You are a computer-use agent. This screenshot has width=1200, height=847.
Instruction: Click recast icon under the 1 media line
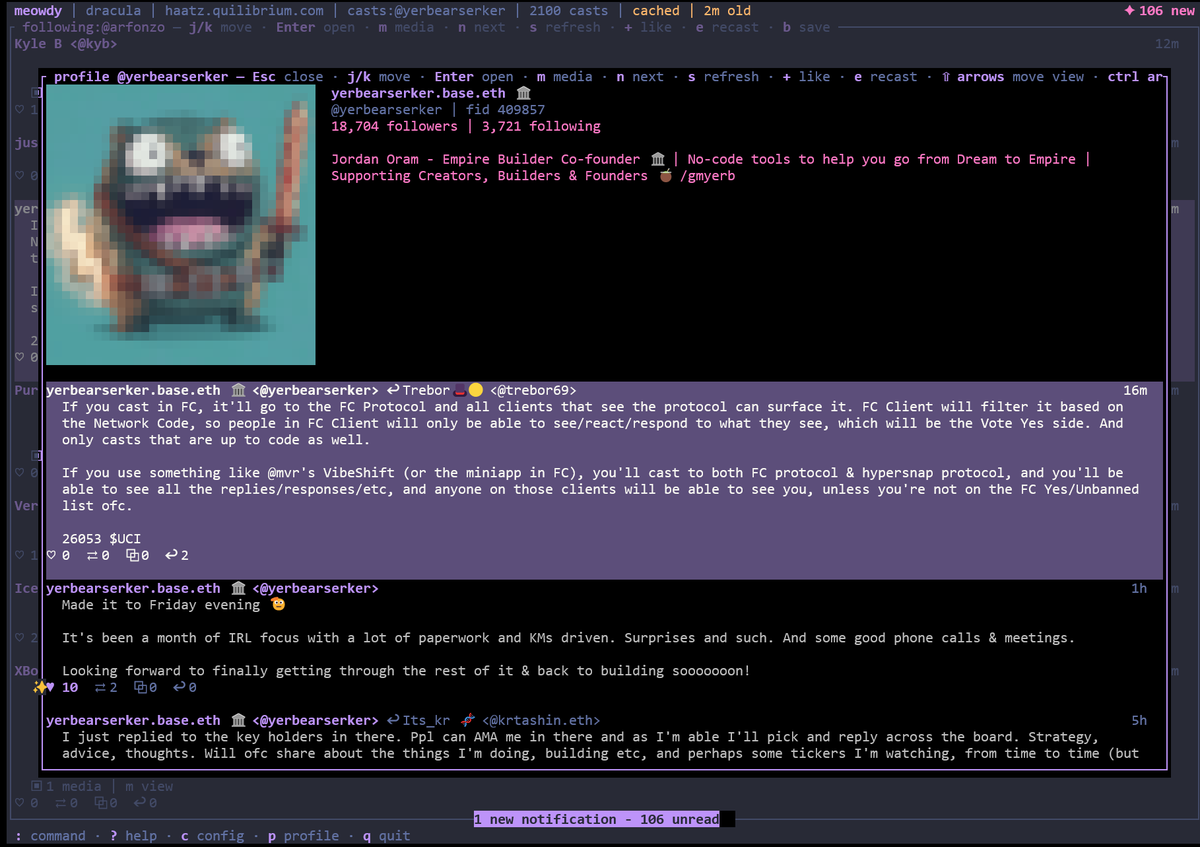pos(60,803)
